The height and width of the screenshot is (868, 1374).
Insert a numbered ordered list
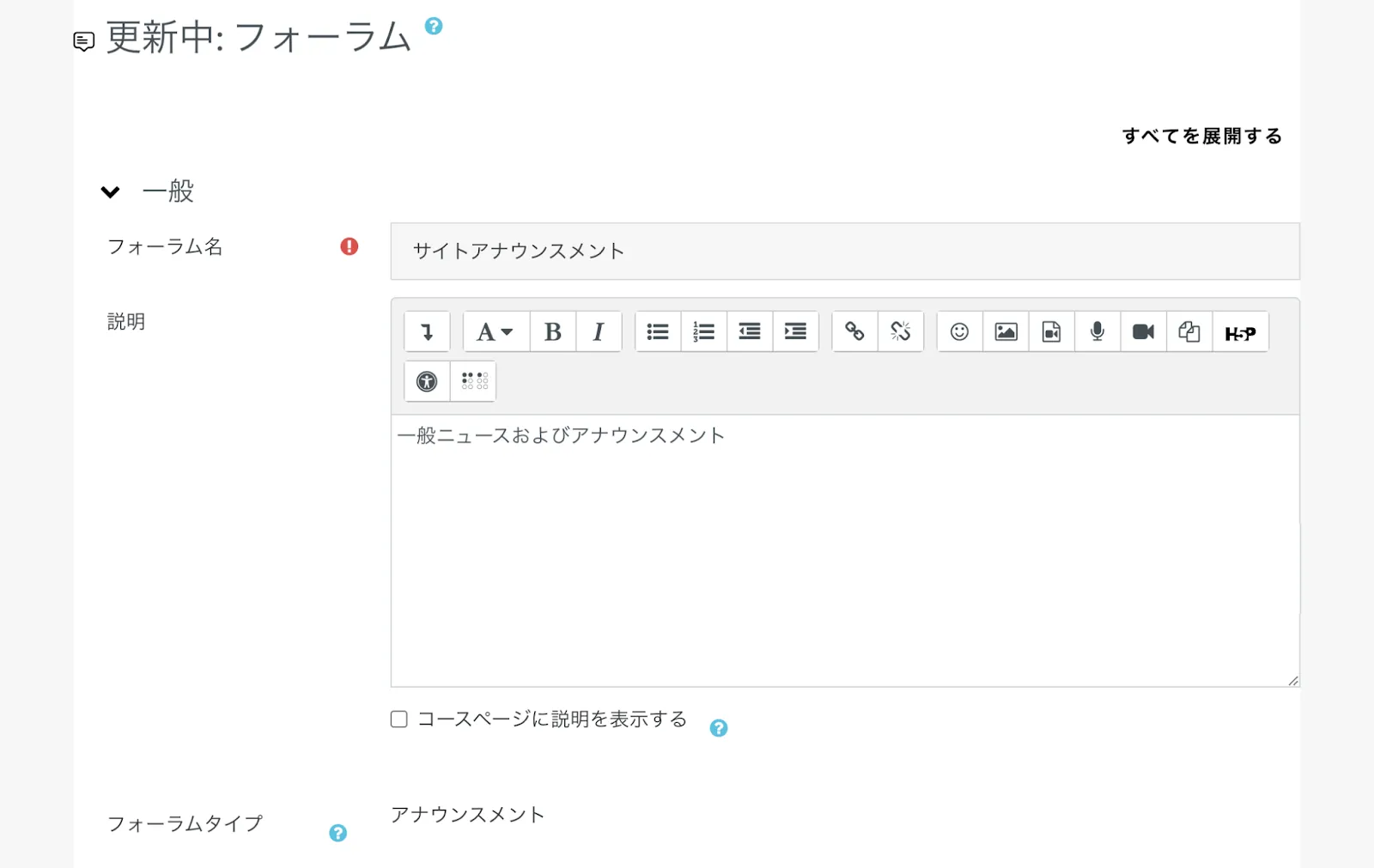tap(703, 332)
